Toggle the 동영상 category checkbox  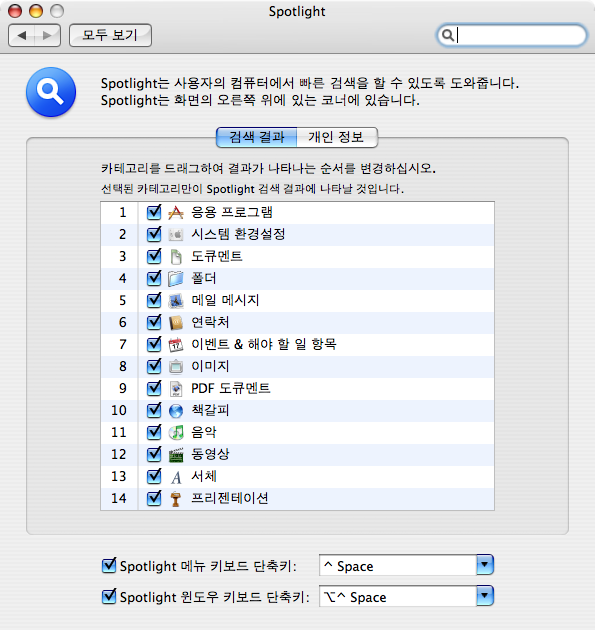point(154,454)
